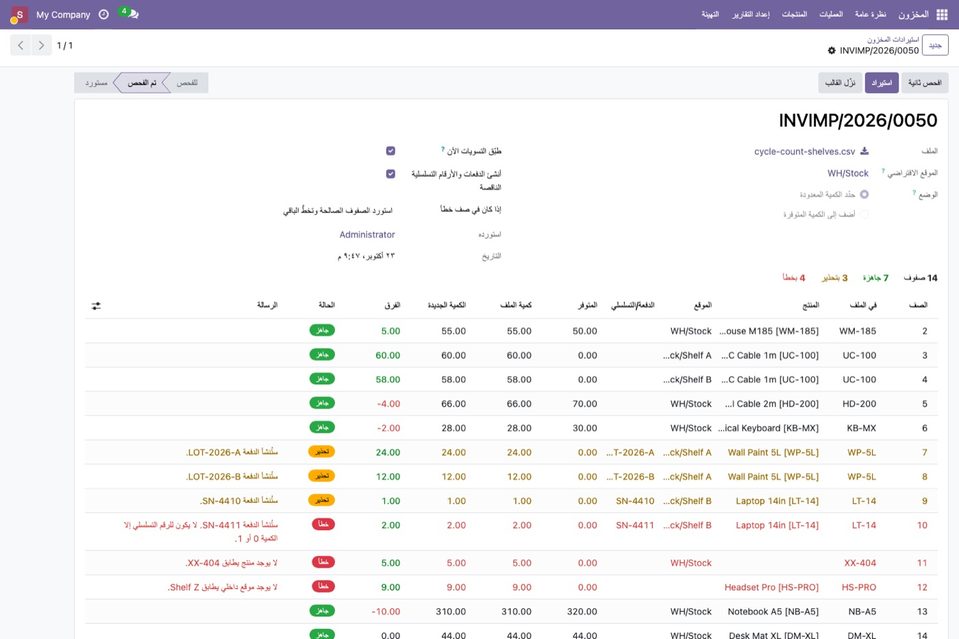
Task: Click the 4 بخطأ counter
Action: point(794,278)
